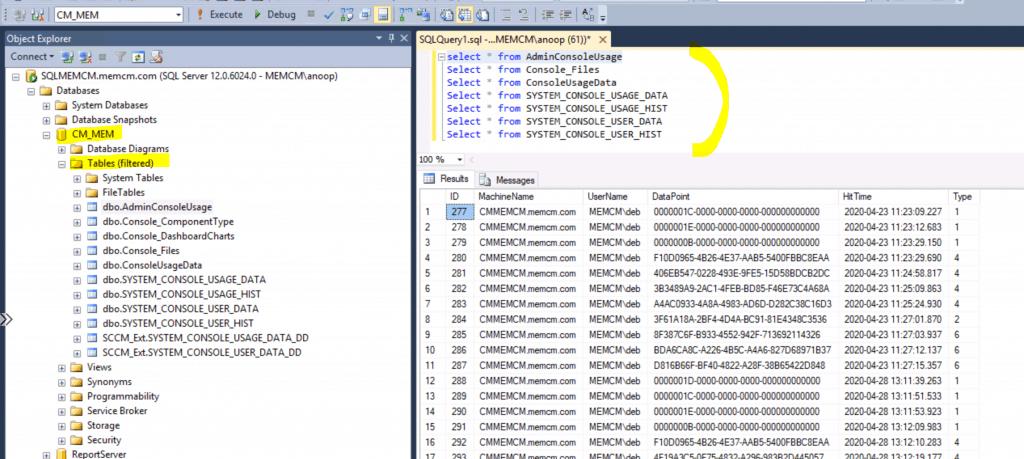Close the Object Explorer panel

[x=404, y=39]
